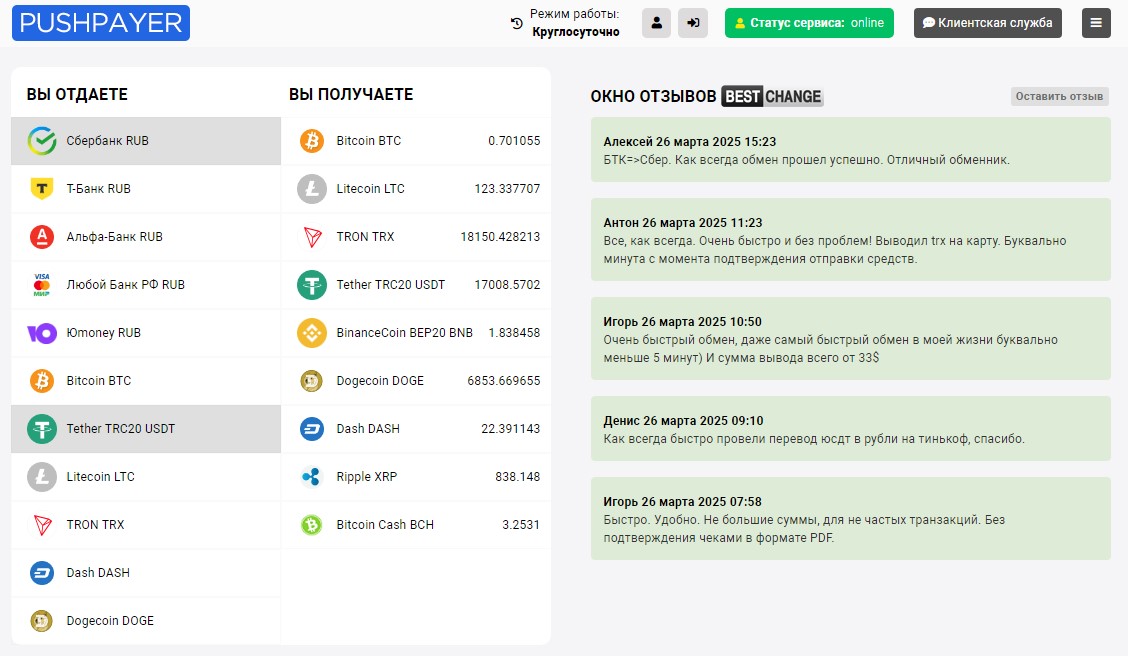This screenshot has height=656, width=1128.
Task: Select Dash DASH label in give column
Action: [x=99, y=573]
